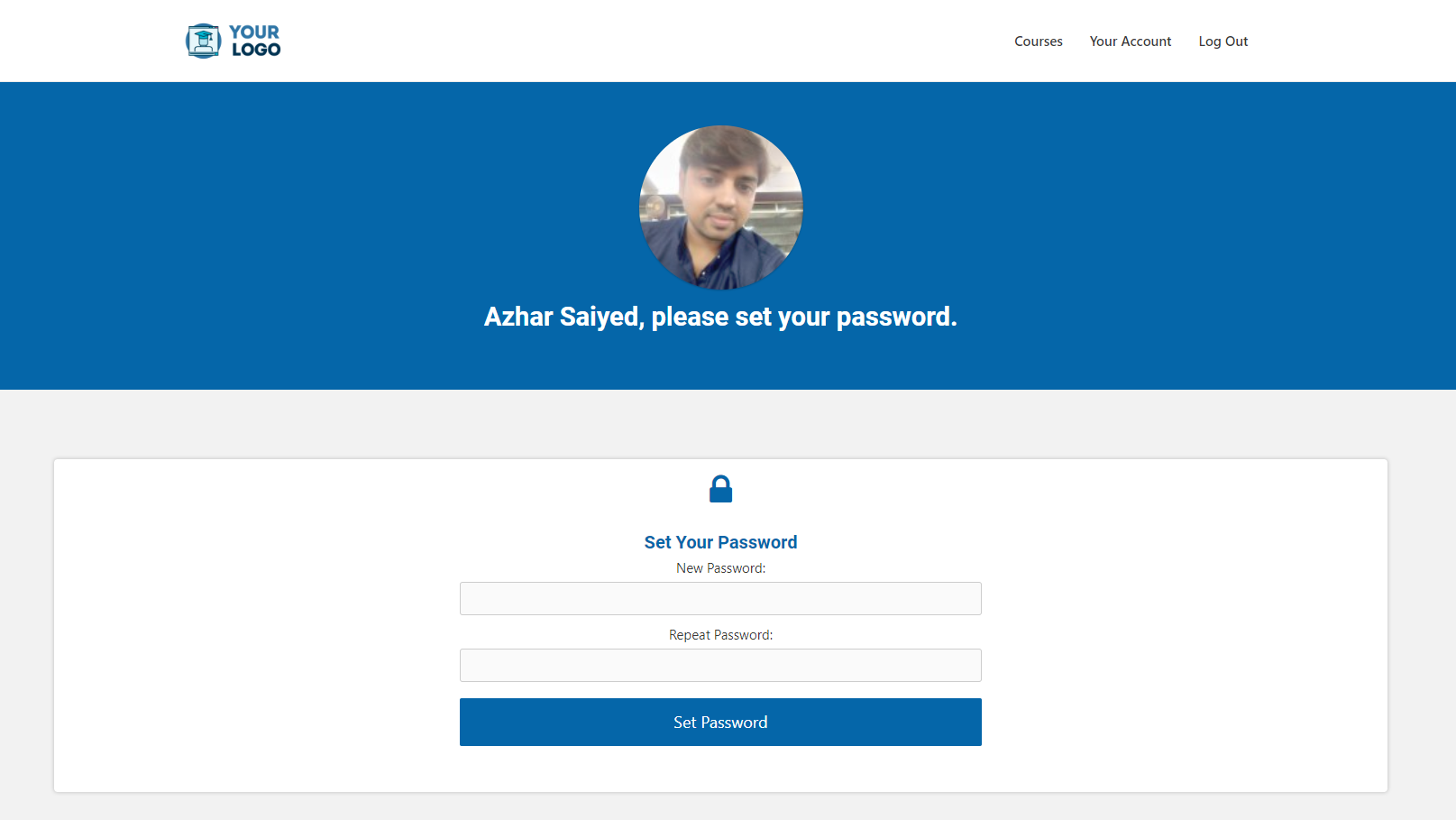Open the Courses navigation link

point(1038,41)
